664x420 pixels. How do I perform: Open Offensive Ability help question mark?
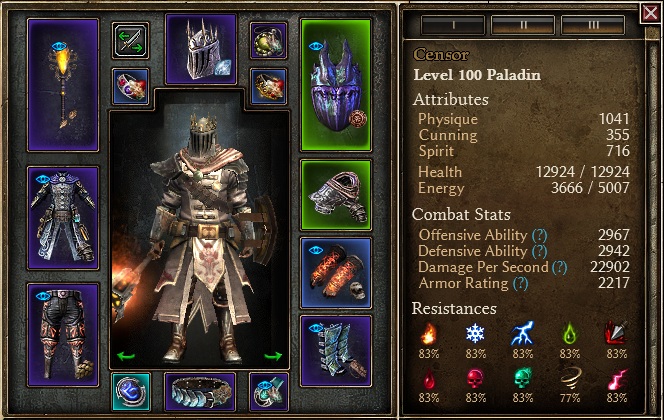[x=540, y=235]
